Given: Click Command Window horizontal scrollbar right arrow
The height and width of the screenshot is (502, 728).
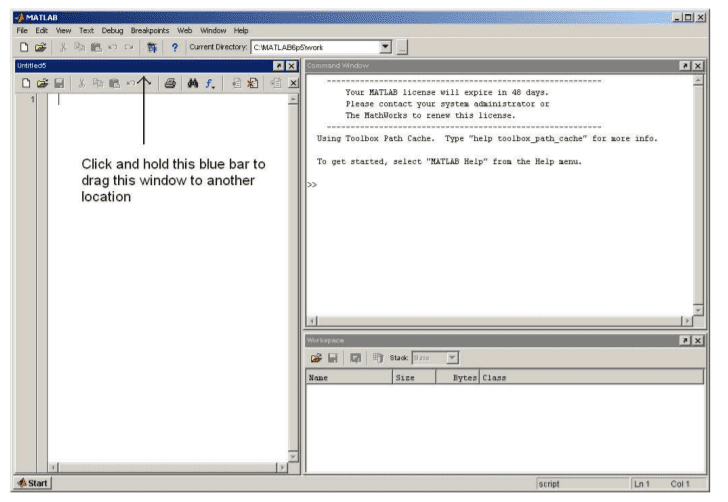Looking at the screenshot, I should (x=687, y=321).
